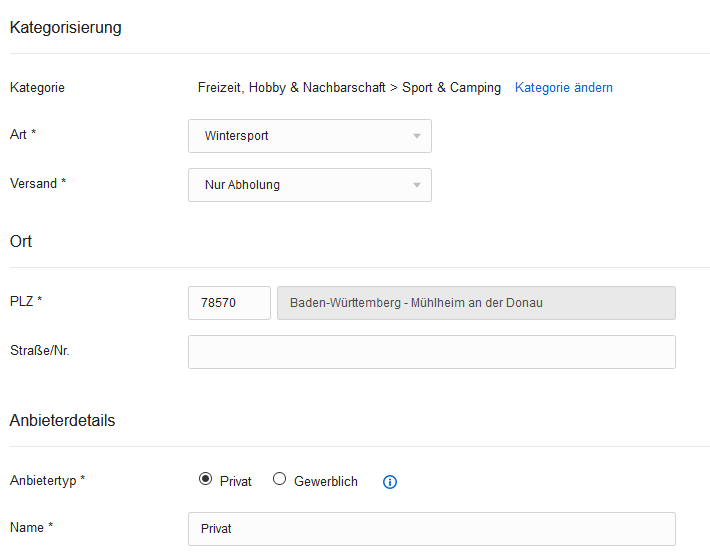Viewport: 710px width, 556px height.
Task: Open the Art dropdown showing Wintersport
Action: (310, 136)
